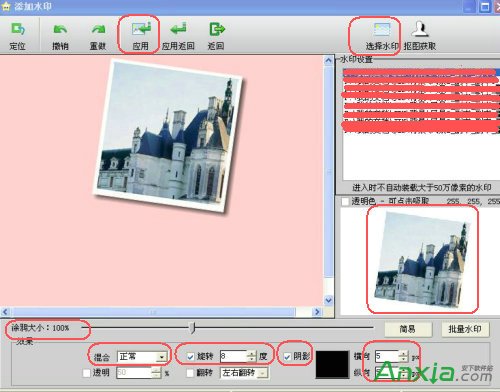500x392 pixels.
Task: Open the 混合 blend mode dropdown
Action: [x=161, y=357]
